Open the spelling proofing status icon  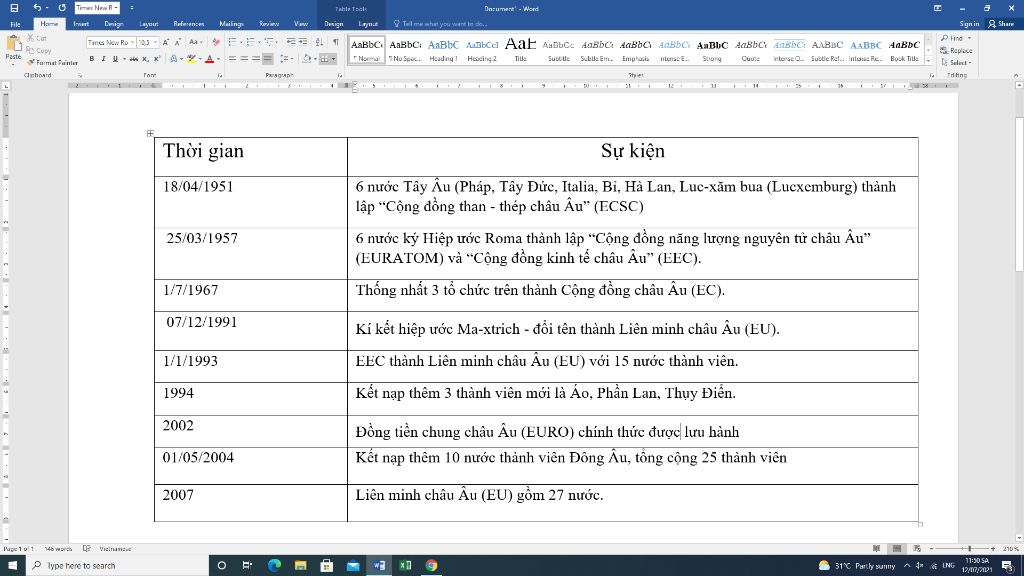(x=86, y=549)
